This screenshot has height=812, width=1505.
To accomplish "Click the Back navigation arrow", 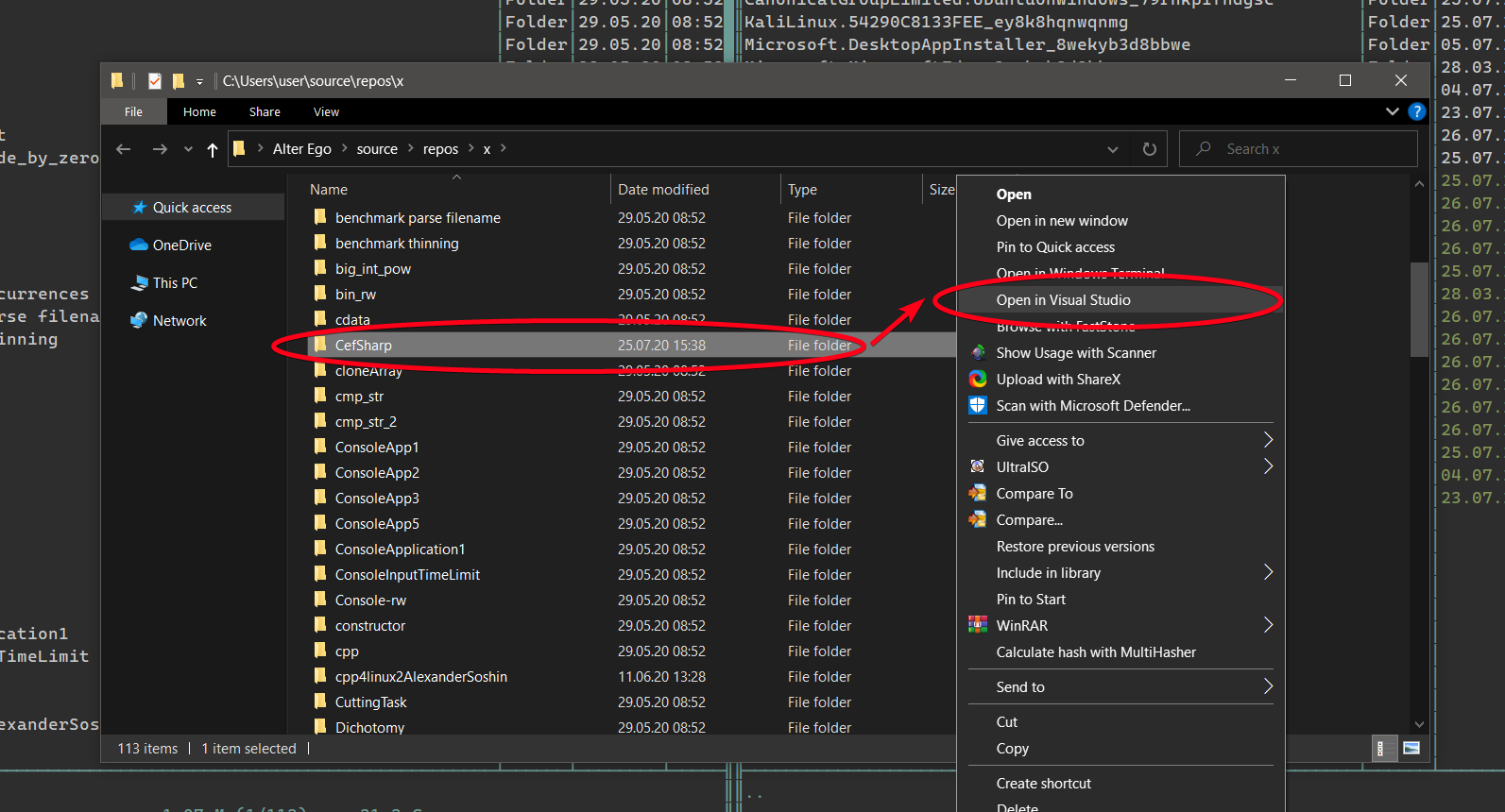I will (124, 149).
